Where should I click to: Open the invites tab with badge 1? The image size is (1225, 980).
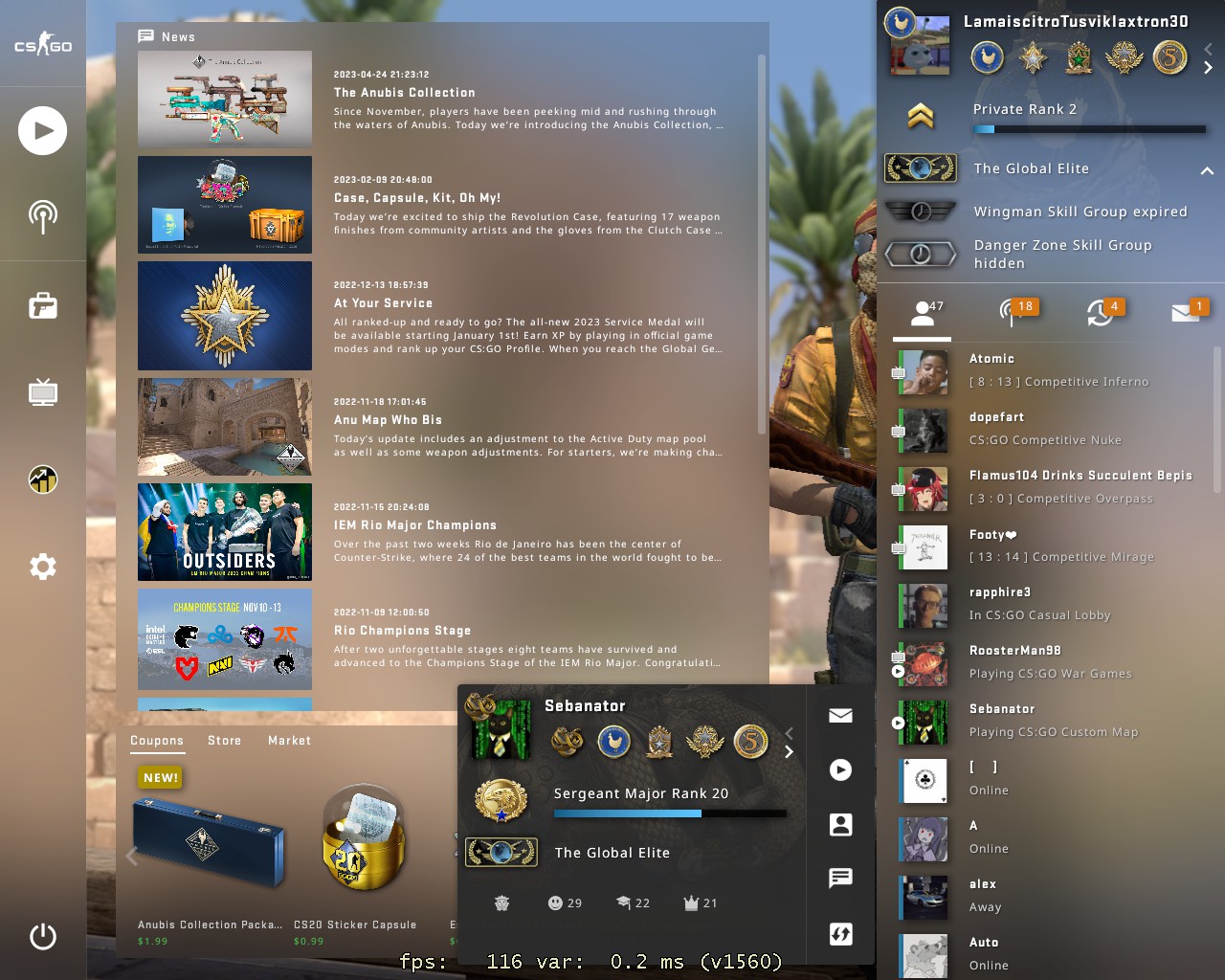(x=1191, y=311)
